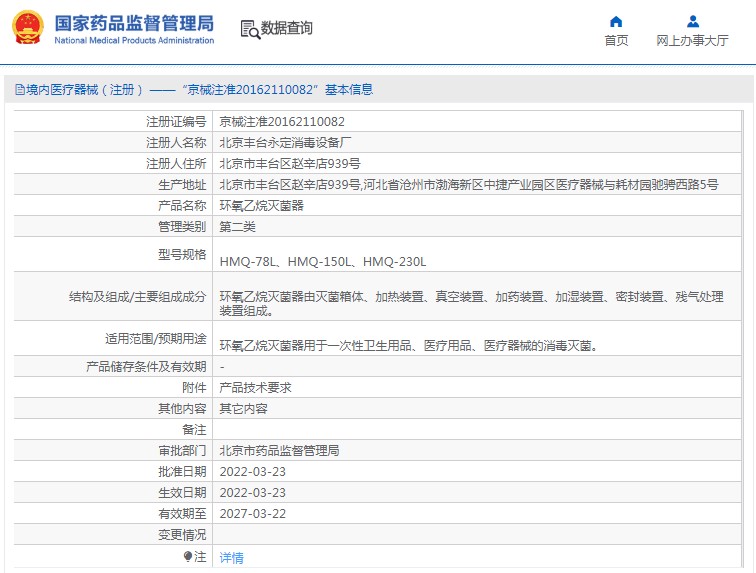Click the 注册证编号 row label

176,122
